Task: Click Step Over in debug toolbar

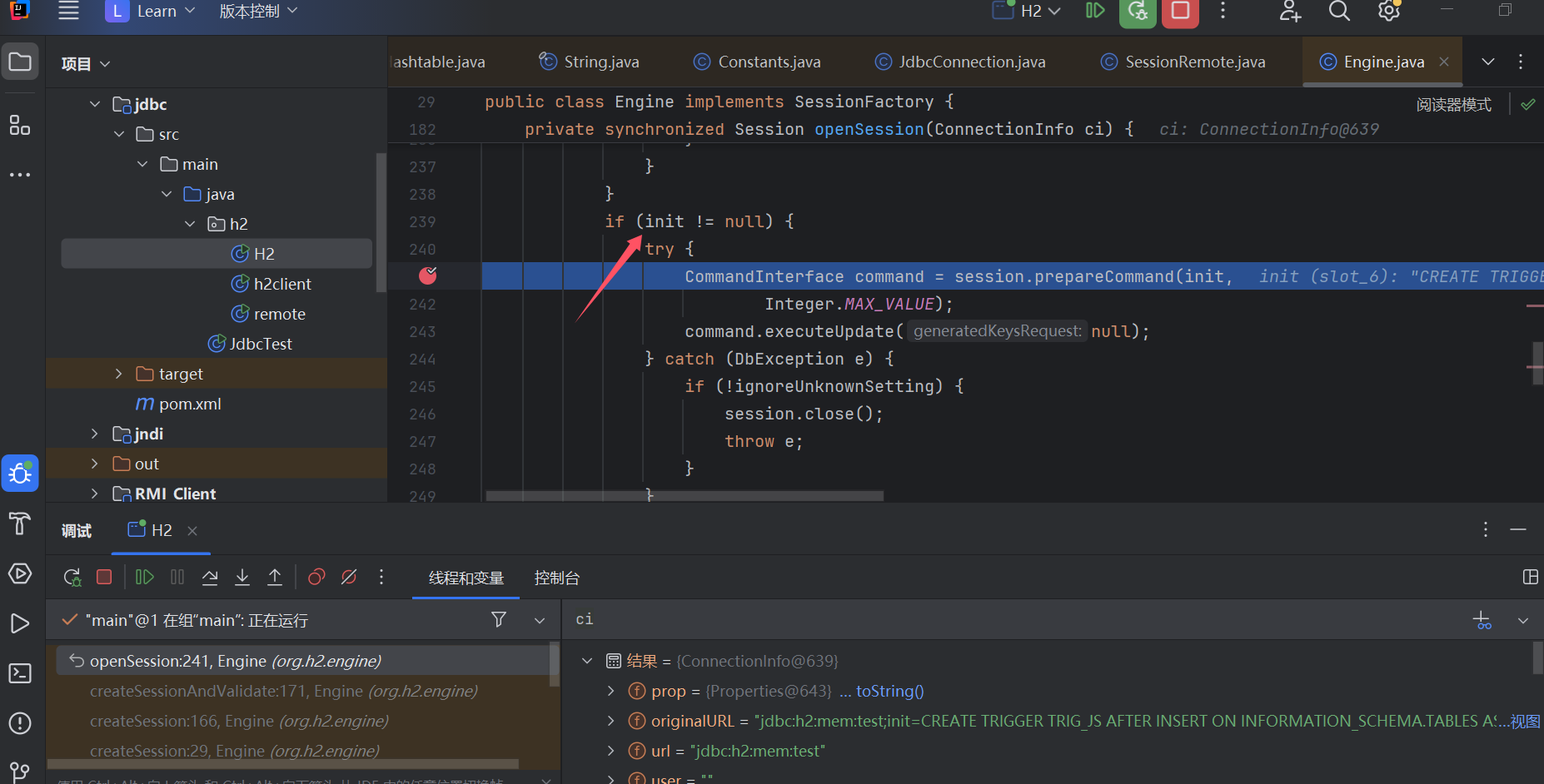Action: [210, 577]
